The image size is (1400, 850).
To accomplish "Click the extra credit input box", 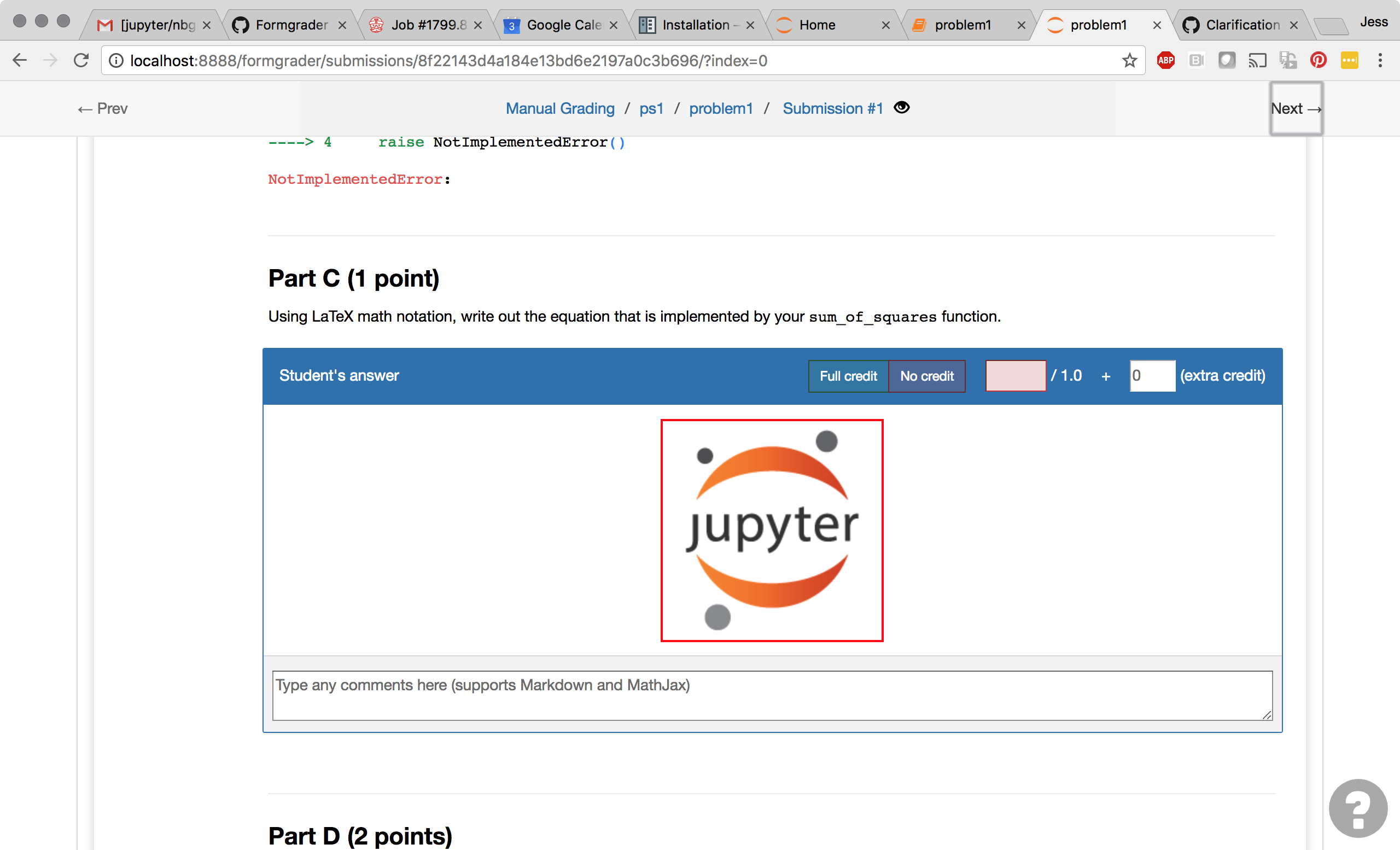I will point(1152,376).
